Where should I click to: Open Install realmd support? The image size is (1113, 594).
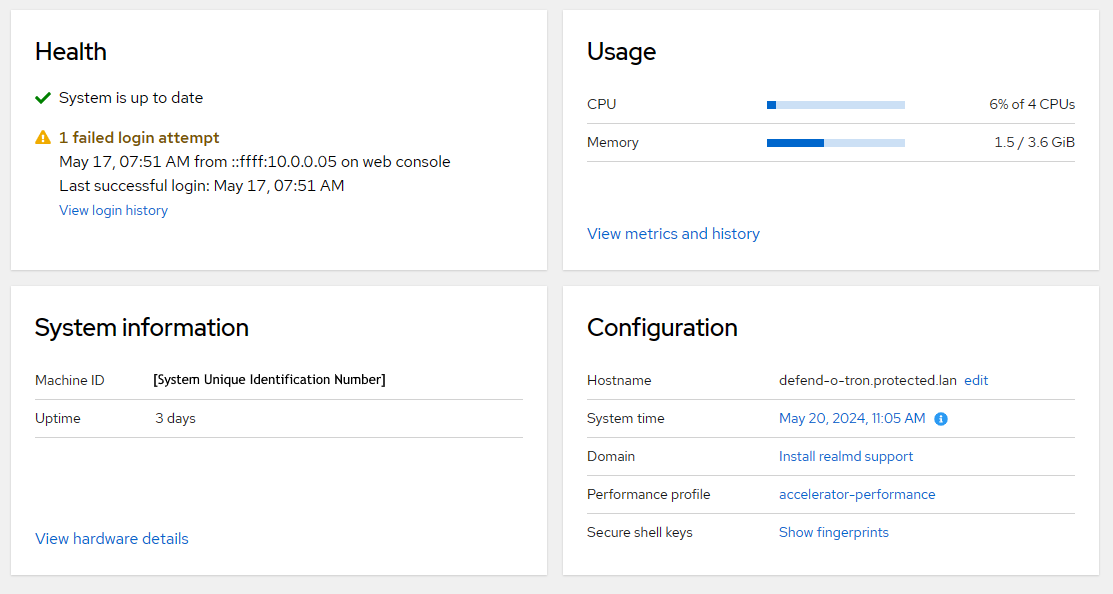tap(845, 456)
